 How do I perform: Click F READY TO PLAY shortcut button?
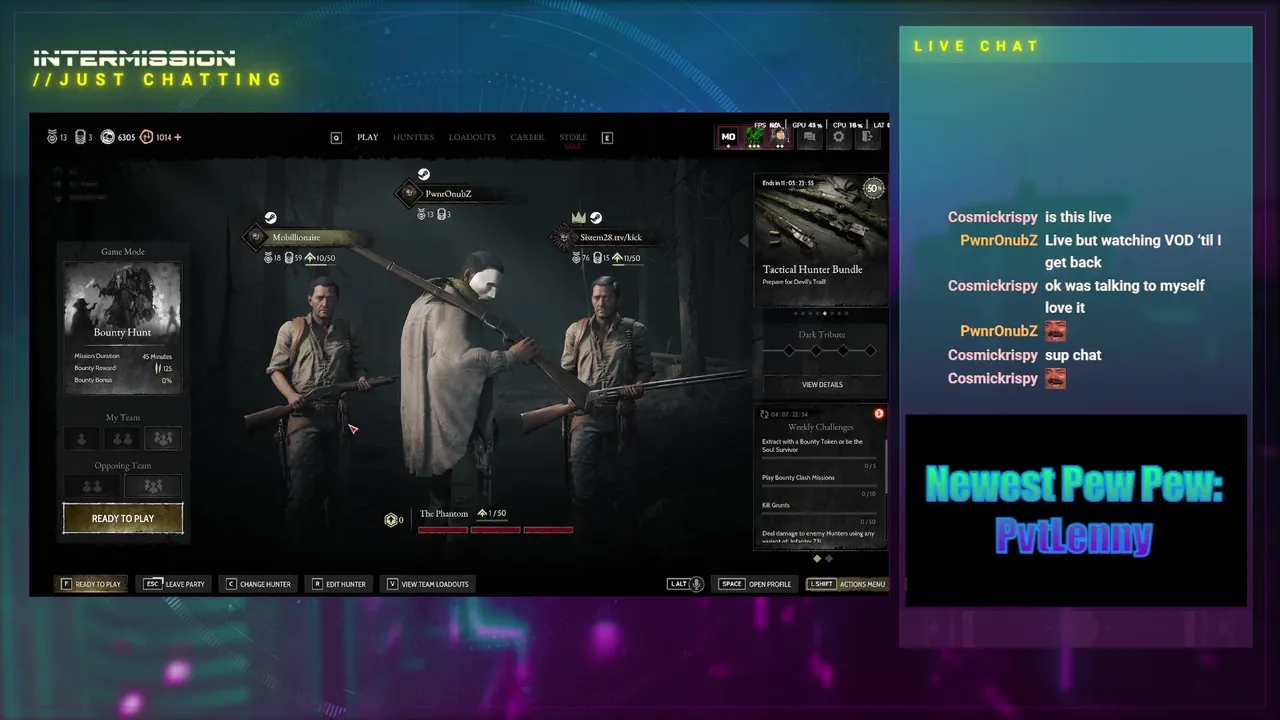(90, 584)
